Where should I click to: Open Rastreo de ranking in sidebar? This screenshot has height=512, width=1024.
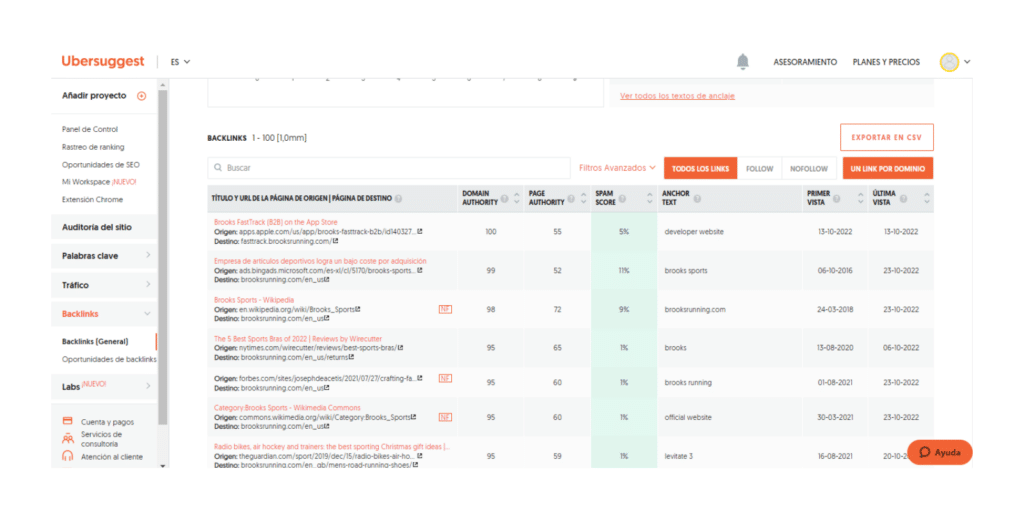93,147
